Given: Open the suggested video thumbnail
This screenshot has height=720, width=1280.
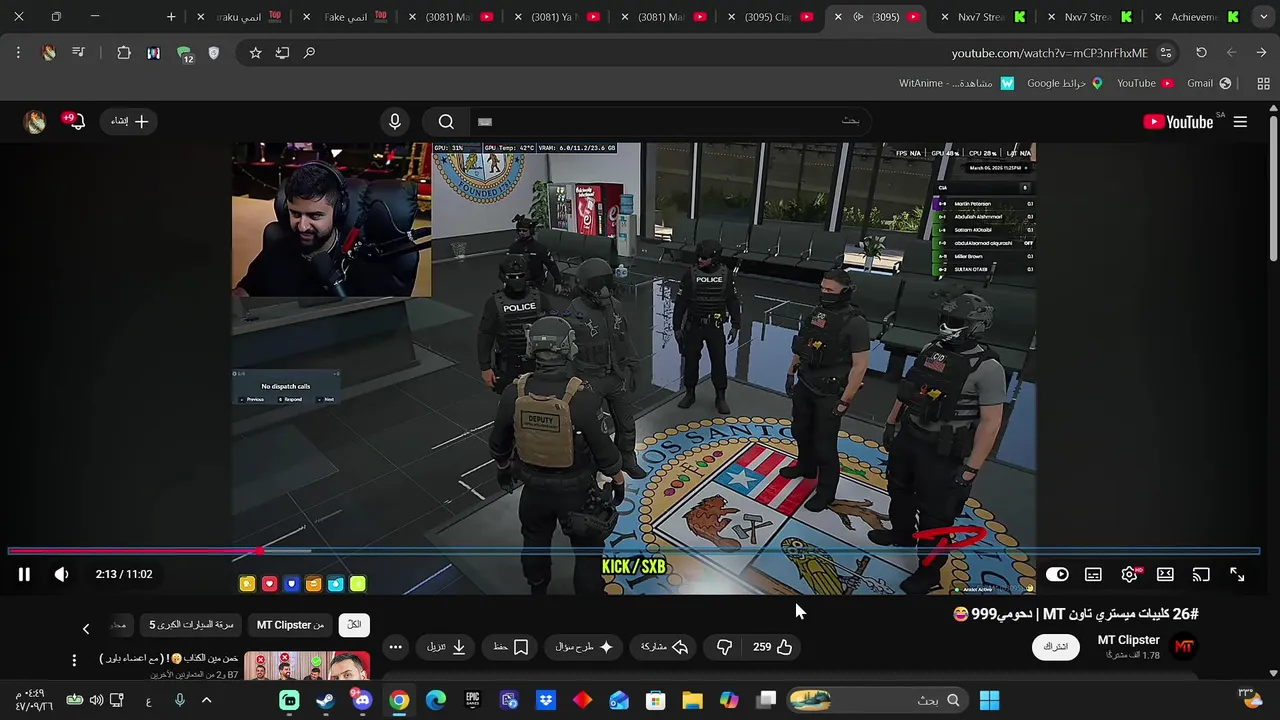Looking at the screenshot, I should pos(307,666).
